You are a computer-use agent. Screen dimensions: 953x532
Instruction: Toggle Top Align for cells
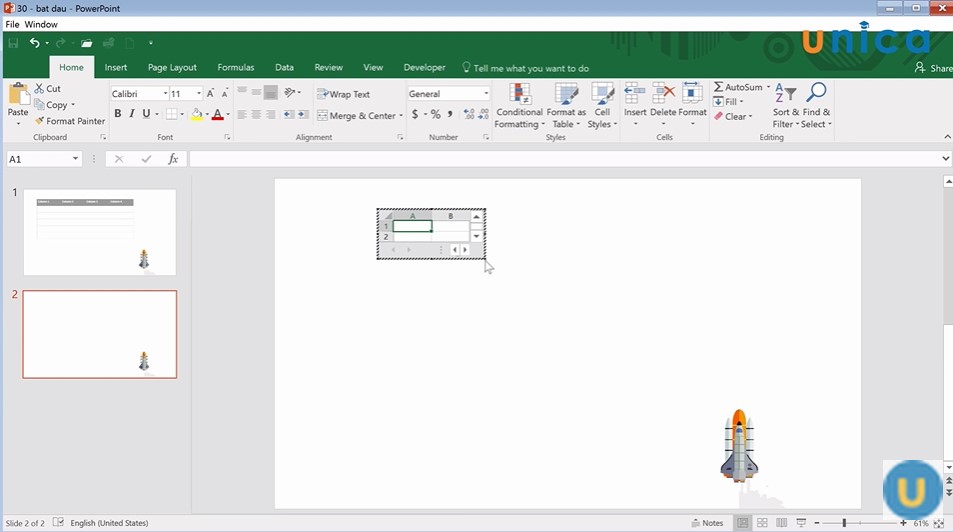[x=242, y=92]
